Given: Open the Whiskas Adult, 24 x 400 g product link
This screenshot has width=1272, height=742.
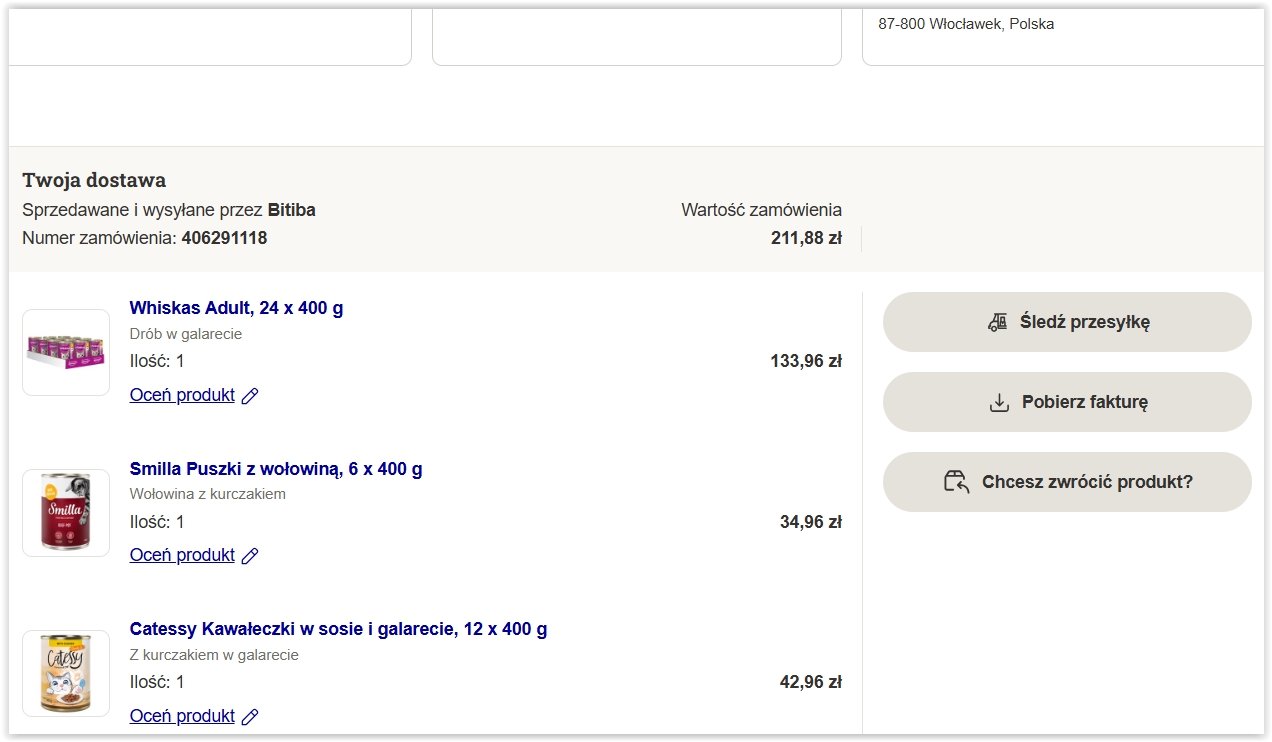Looking at the screenshot, I should click(x=236, y=308).
